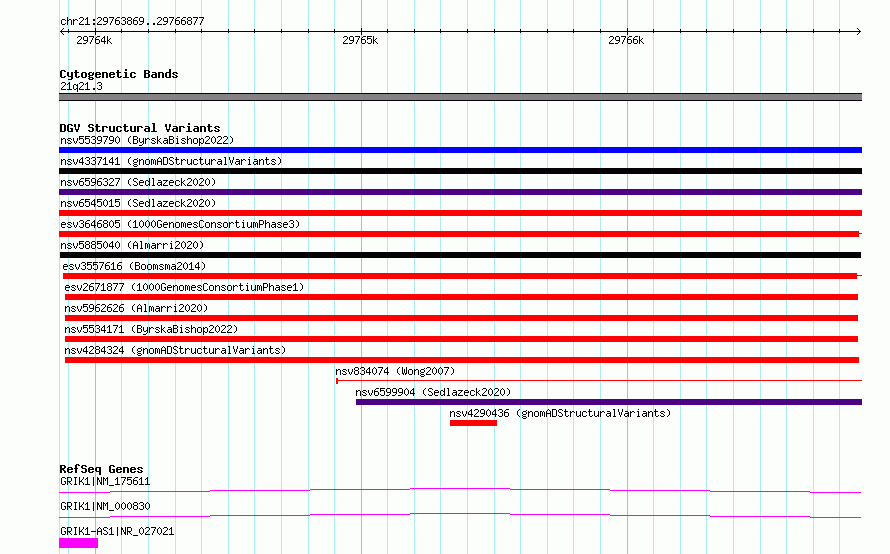Viewport: 890px width, 554px height.
Task: Select the nsv4337141 (gnomADStructuralVariants) label
Action: click(171, 161)
